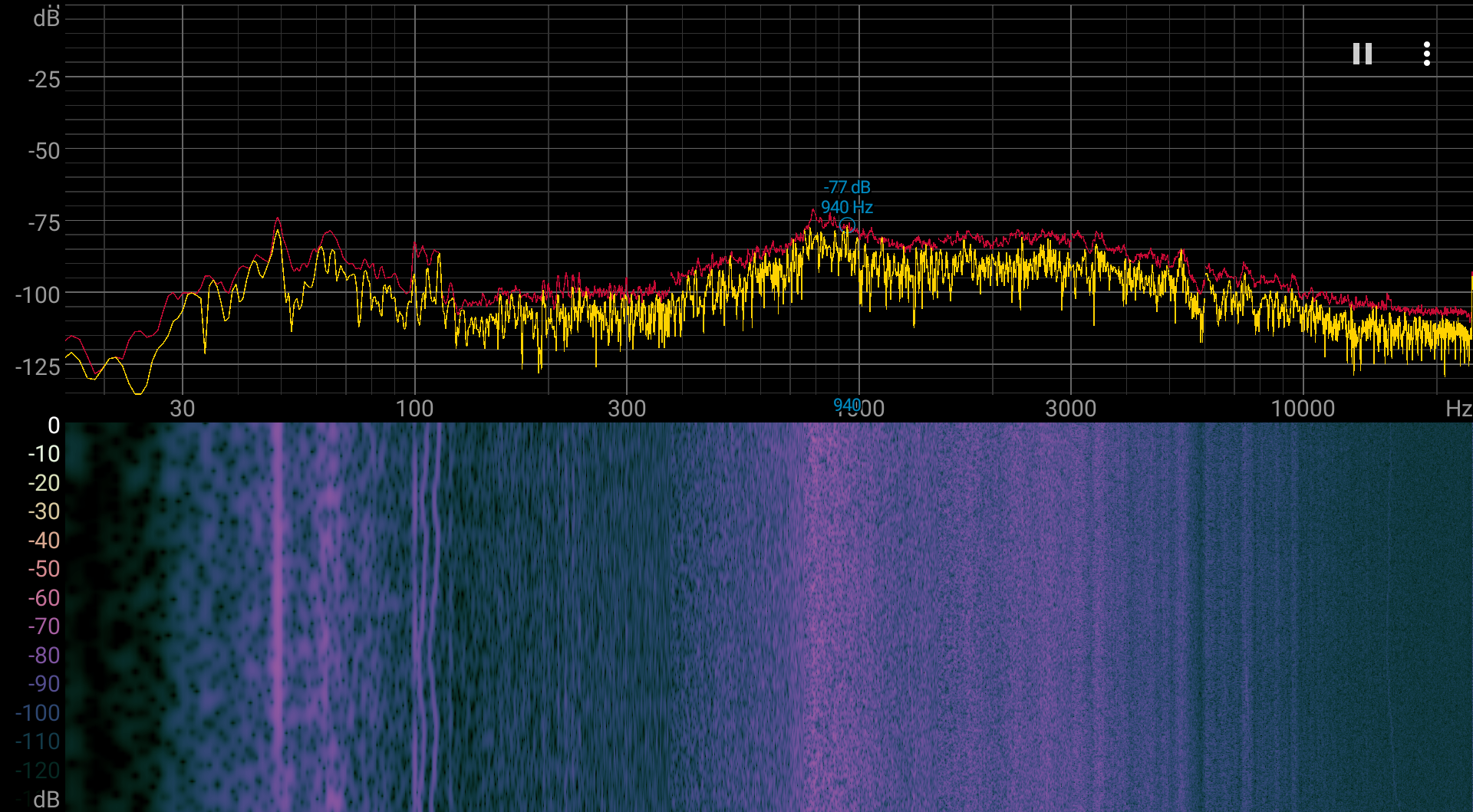Image resolution: width=1473 pixels, height=812 pixels.
Task: Click the -90 value on spectrogram color scale
Action: [44, 684]
